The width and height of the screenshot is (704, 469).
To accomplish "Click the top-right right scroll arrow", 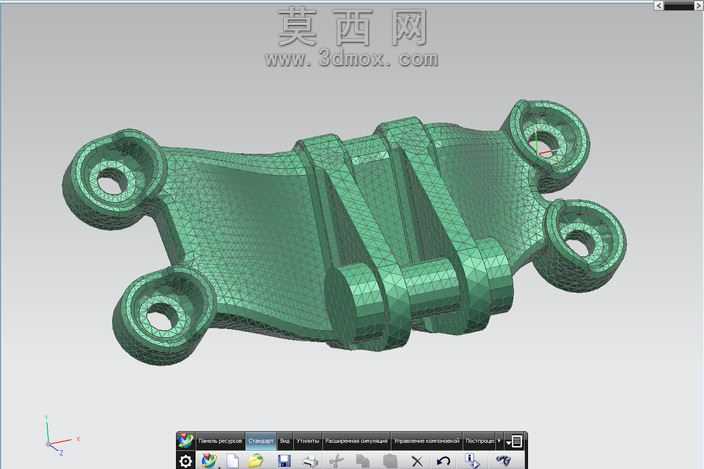I will (x=700, y=5).
